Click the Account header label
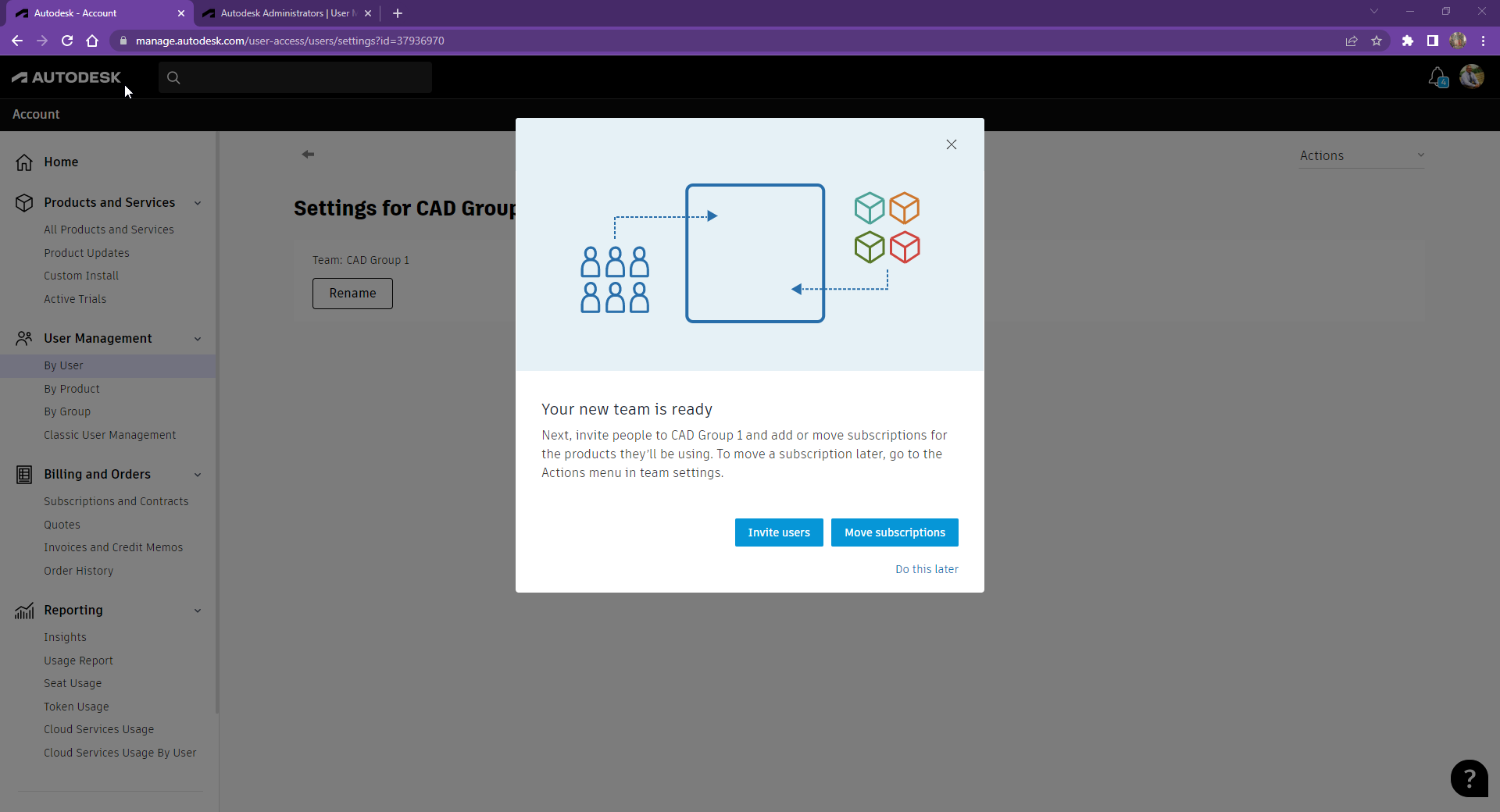 [36, 114]
